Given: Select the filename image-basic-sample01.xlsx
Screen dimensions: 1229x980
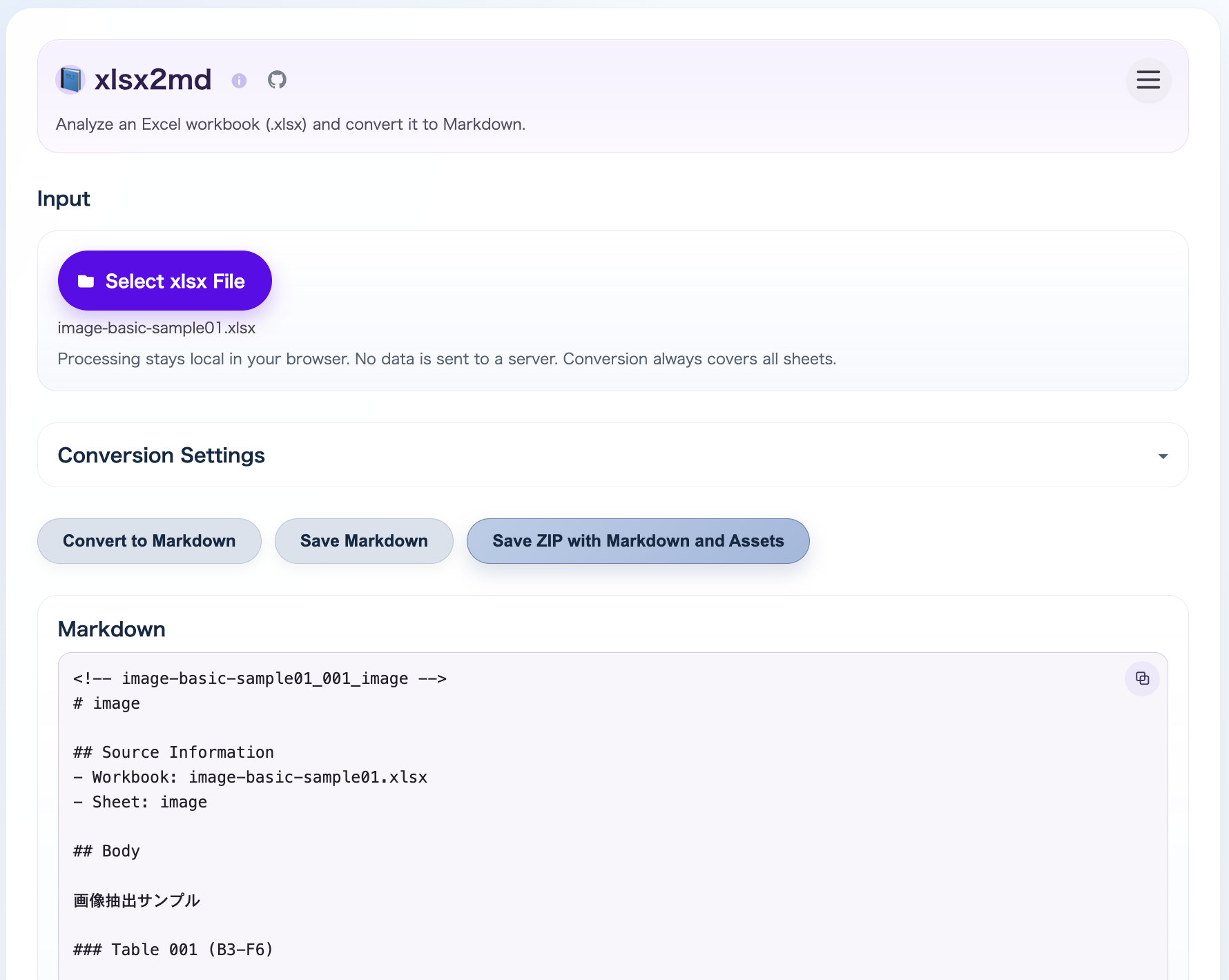Looking at the screenshot, I should 156,328.
